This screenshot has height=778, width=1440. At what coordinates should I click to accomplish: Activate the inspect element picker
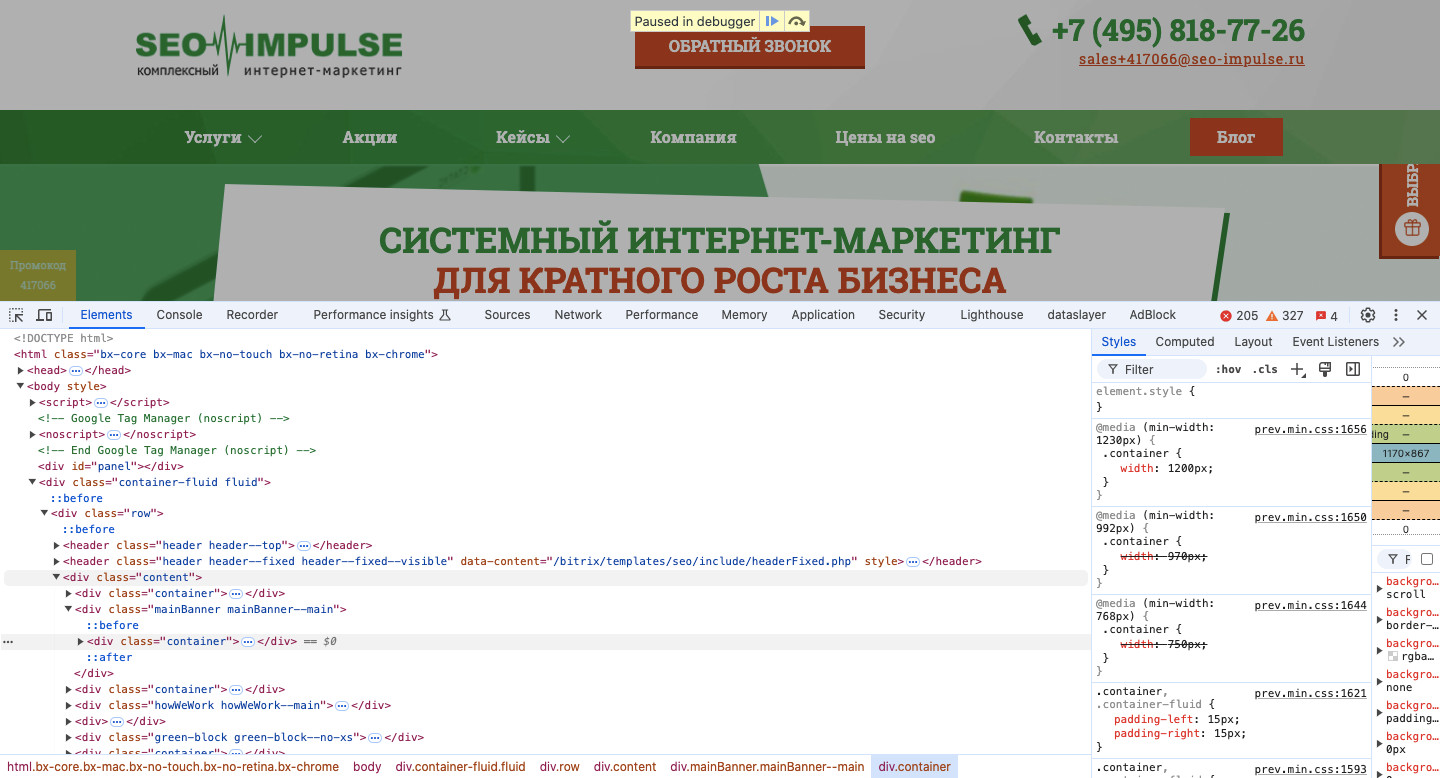[x=17, y=315]
